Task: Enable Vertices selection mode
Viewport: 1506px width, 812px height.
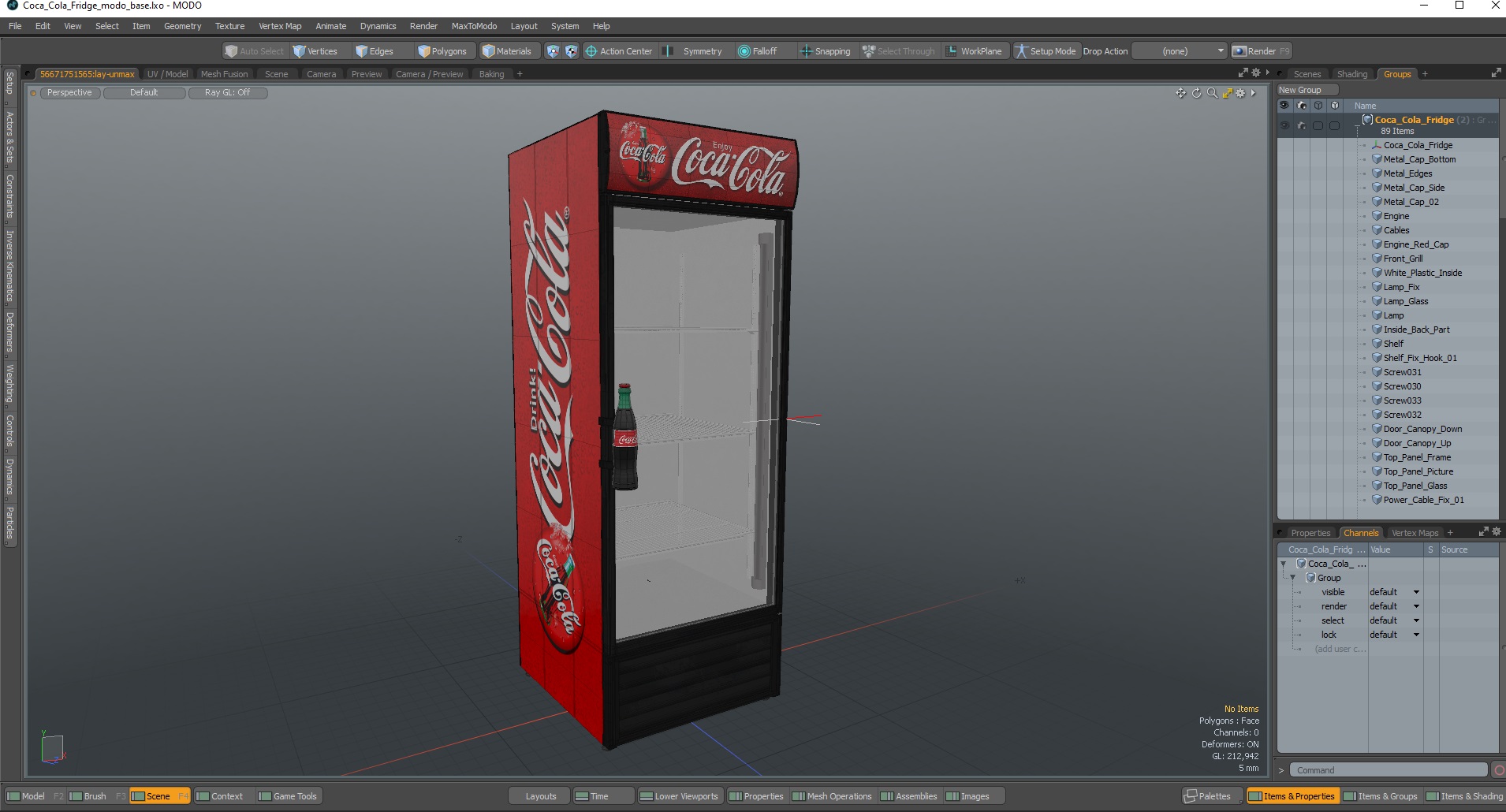Action: click(x=315, y=51)
